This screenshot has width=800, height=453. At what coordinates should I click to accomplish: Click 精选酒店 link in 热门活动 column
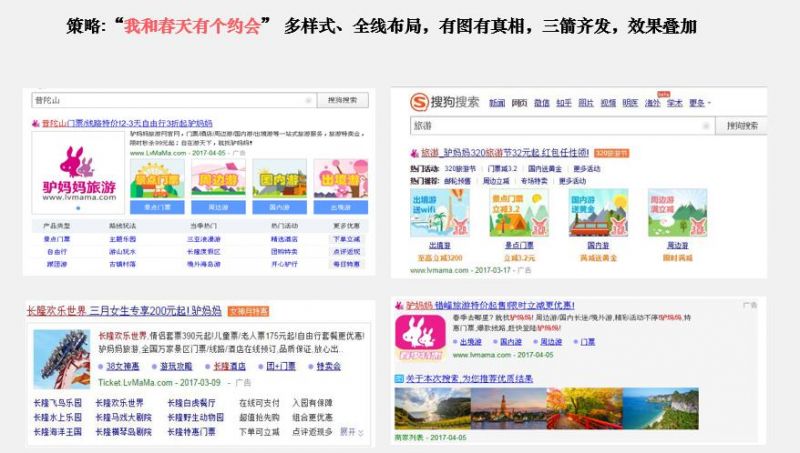pos(284,239)
